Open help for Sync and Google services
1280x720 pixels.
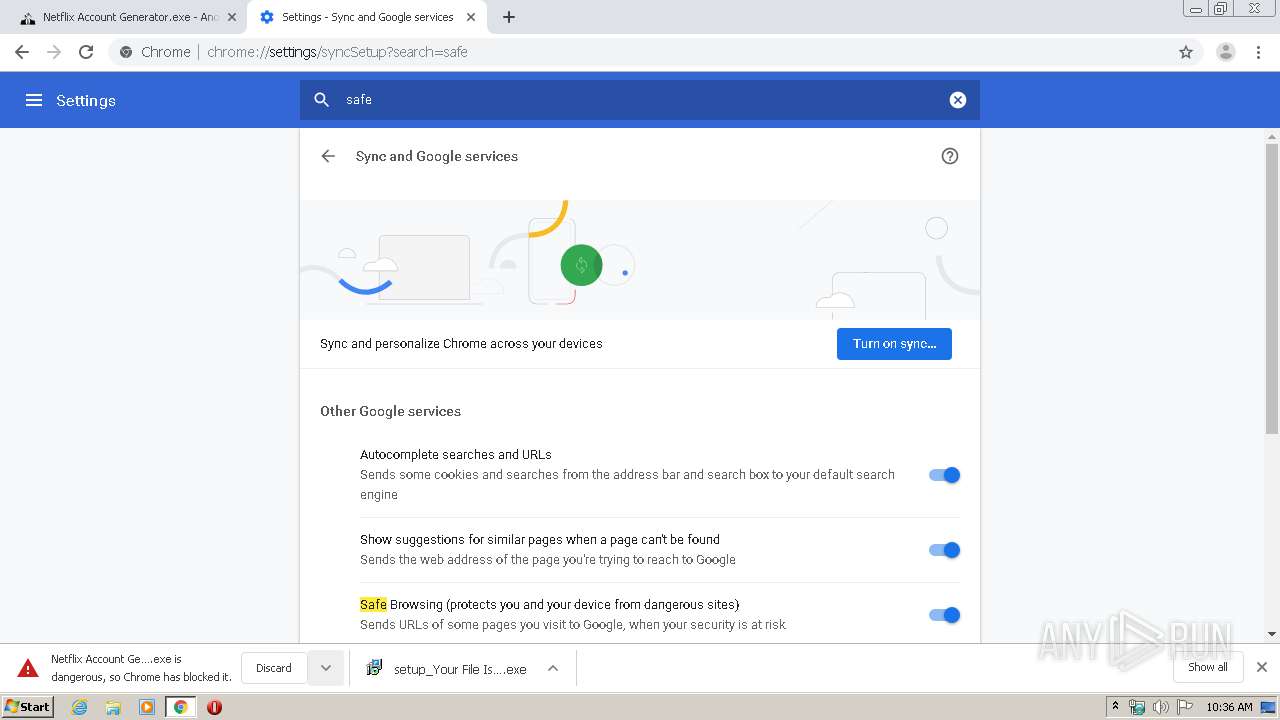pos(950,156)
